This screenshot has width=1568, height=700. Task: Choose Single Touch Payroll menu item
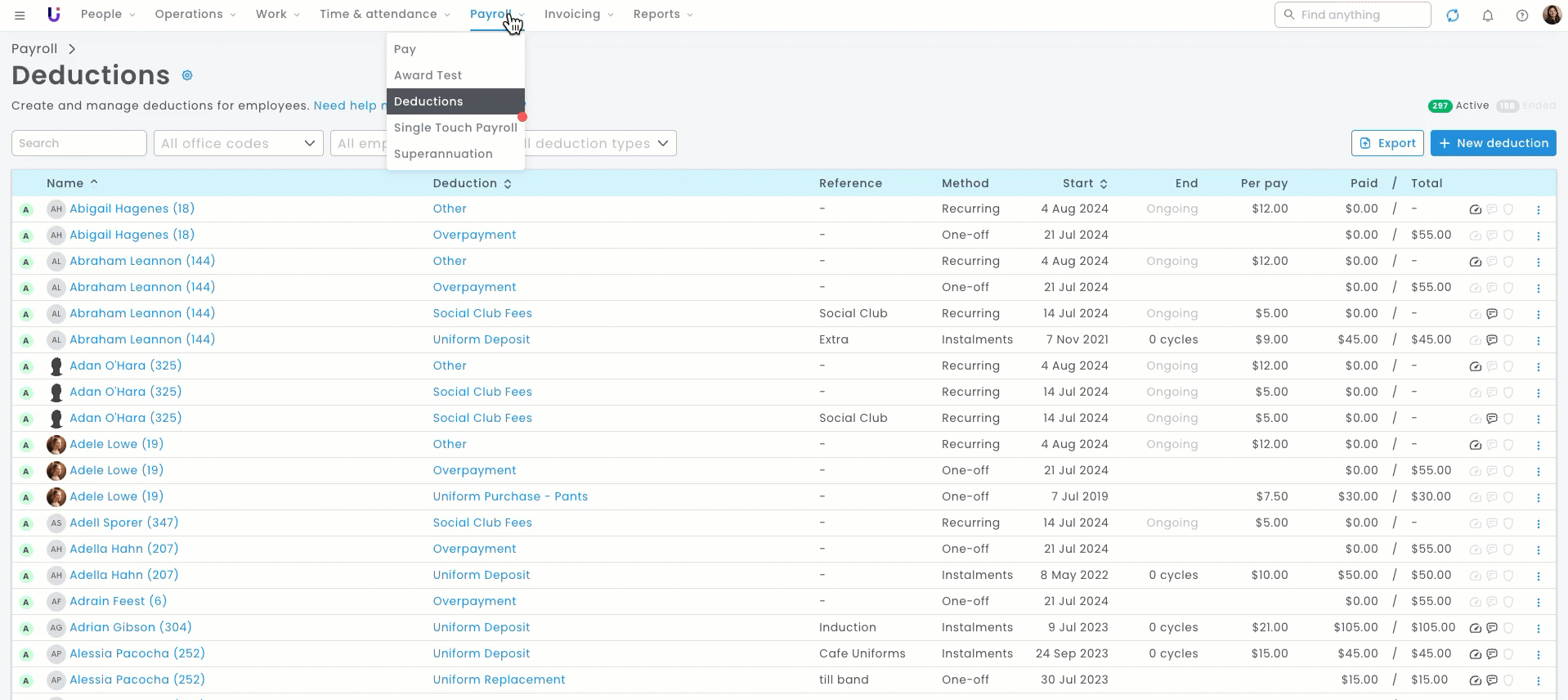tap(455, 128)
